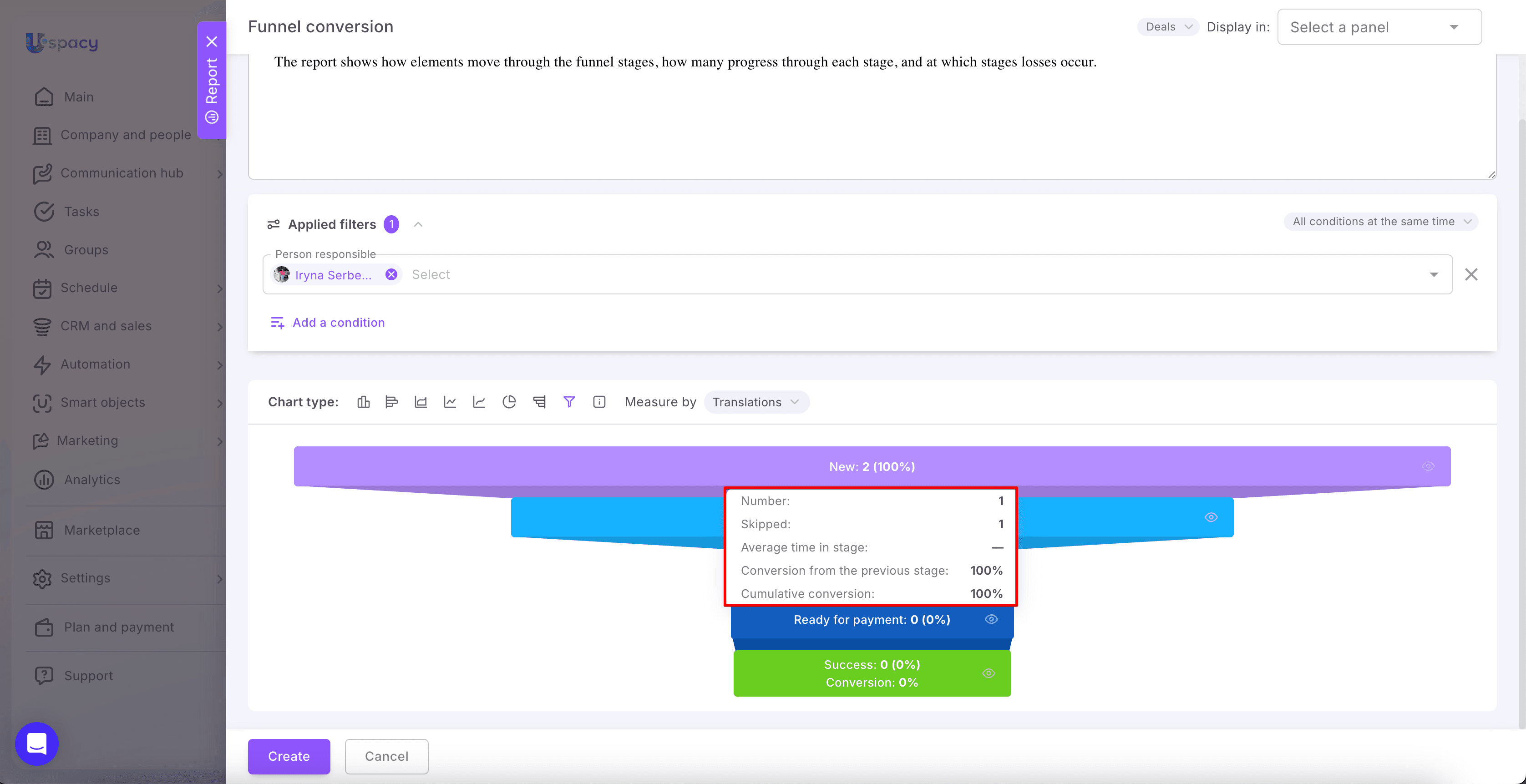Screen dimensions: 1526x784
Task: Click the Cancel button
Action: coord(386,756)
